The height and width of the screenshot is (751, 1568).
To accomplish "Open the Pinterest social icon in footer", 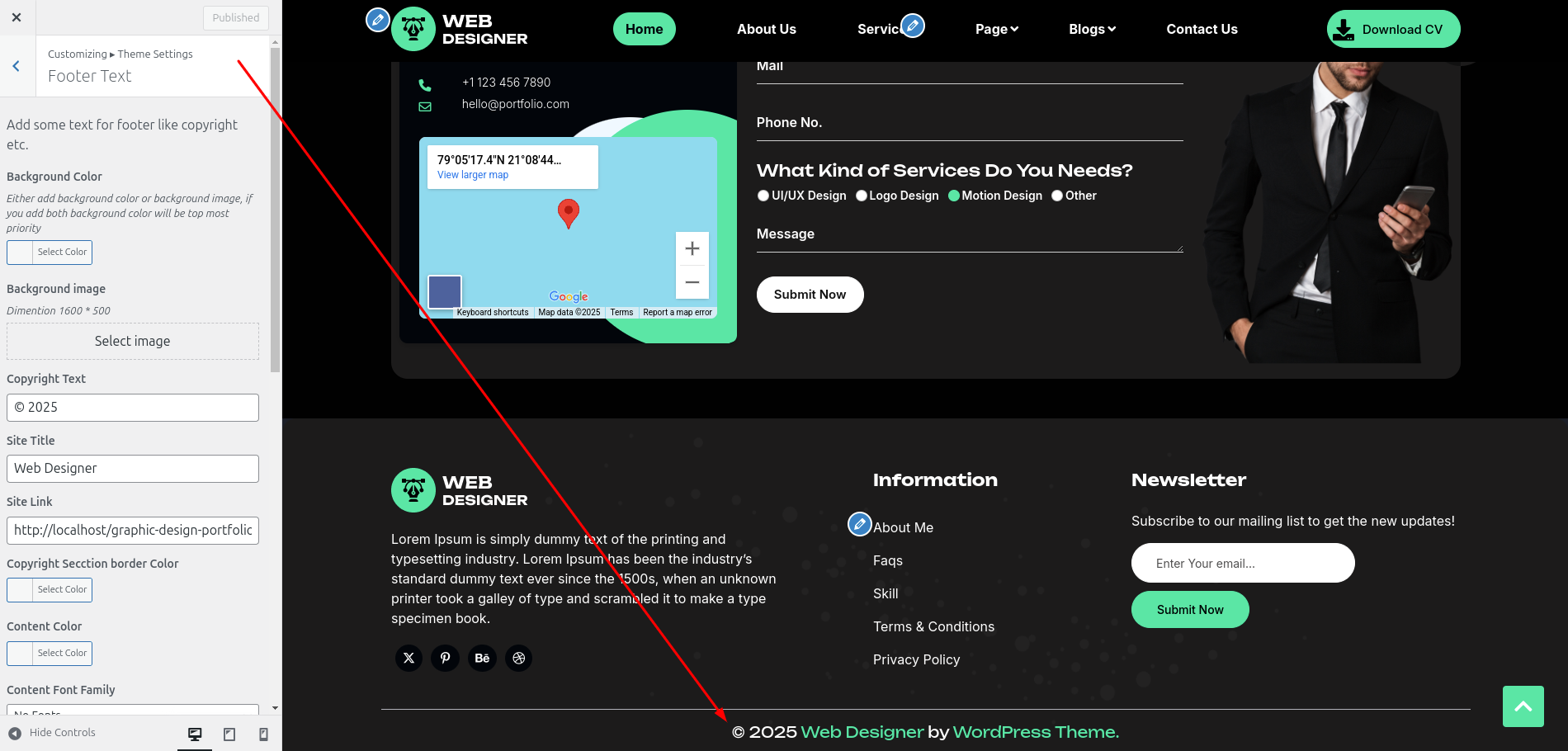I will 445,658.
